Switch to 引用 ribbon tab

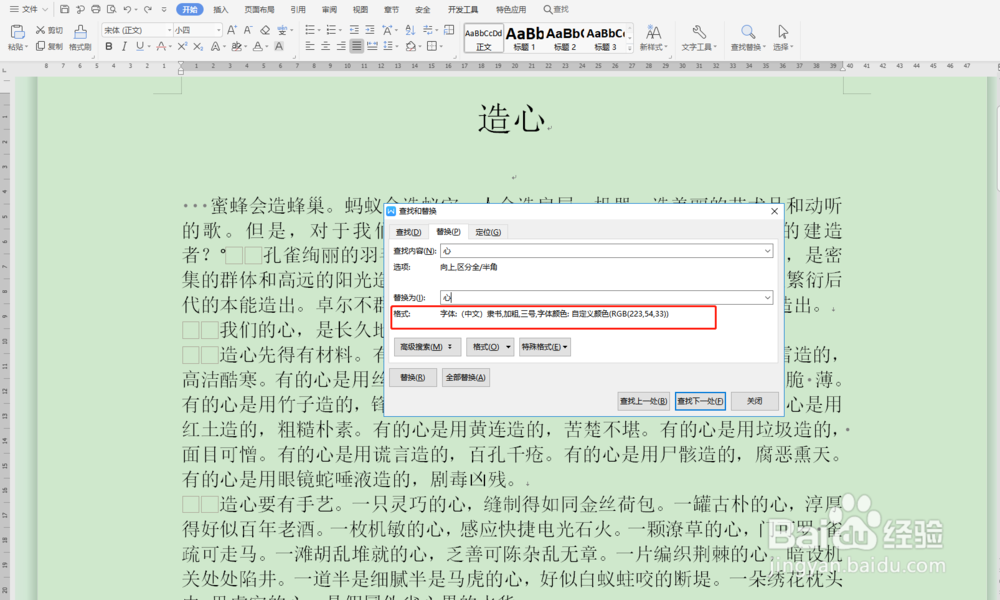(x=297, y=10)
